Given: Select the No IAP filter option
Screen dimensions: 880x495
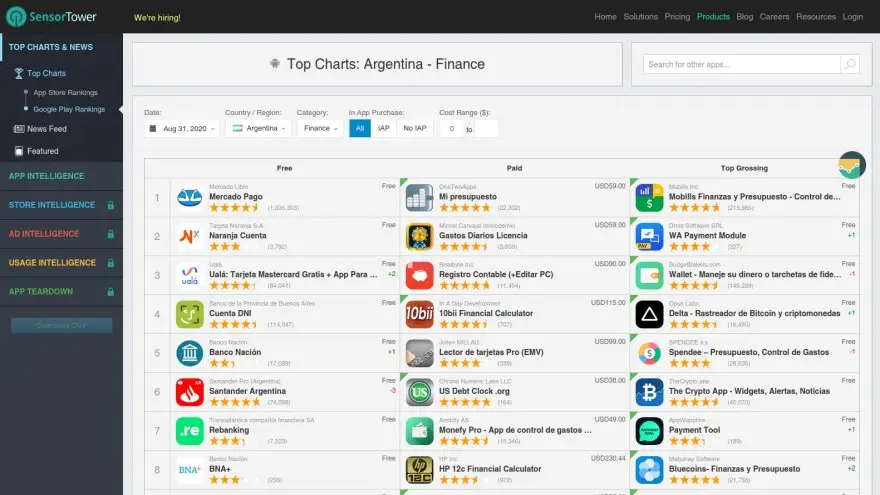Looking at the screenshot, I should tap(415, 129).
